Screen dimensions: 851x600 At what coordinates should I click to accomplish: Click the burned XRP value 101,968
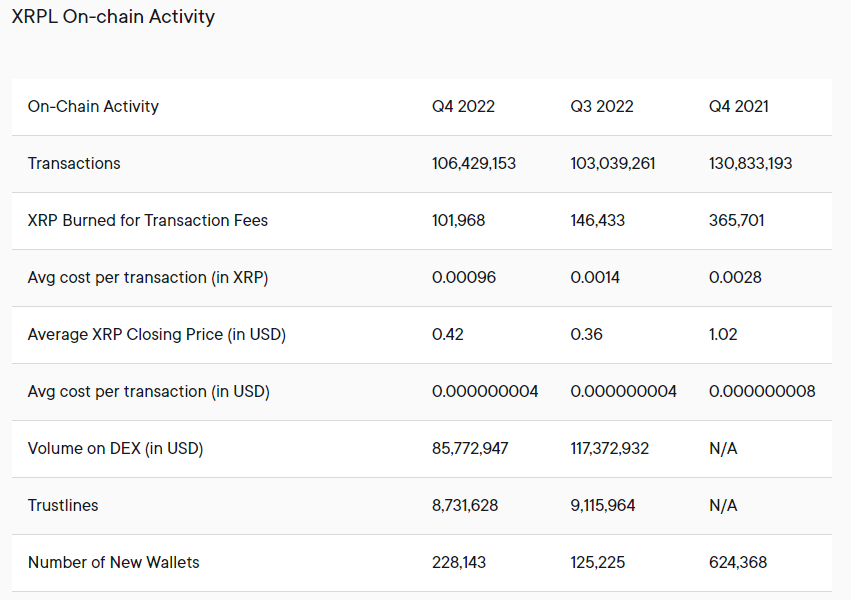tap(459, 220)
